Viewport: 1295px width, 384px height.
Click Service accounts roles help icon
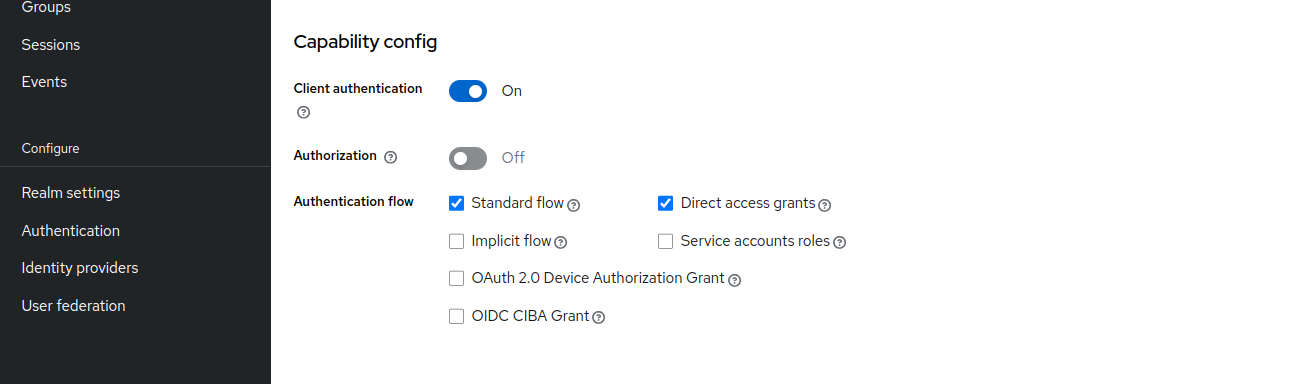click(840, 242)
